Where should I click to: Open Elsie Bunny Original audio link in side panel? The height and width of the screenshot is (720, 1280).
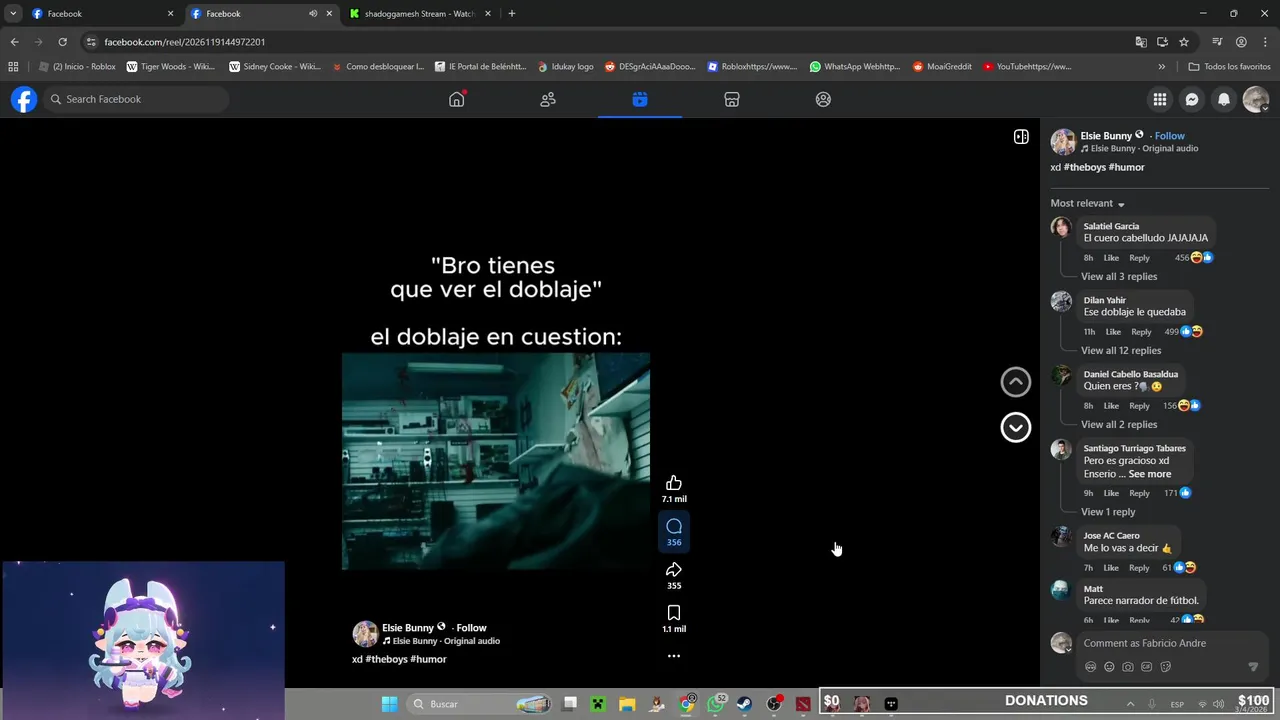pos(1144,149)
